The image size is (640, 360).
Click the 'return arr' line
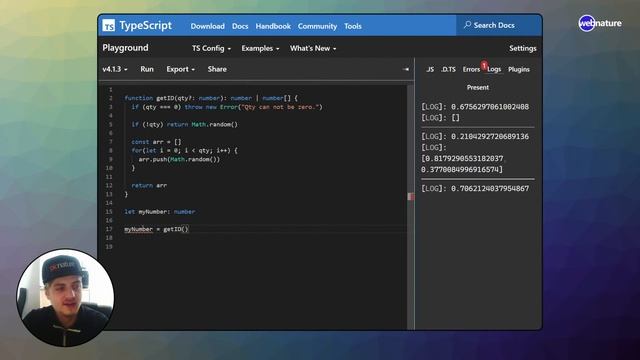coord(149,186)
